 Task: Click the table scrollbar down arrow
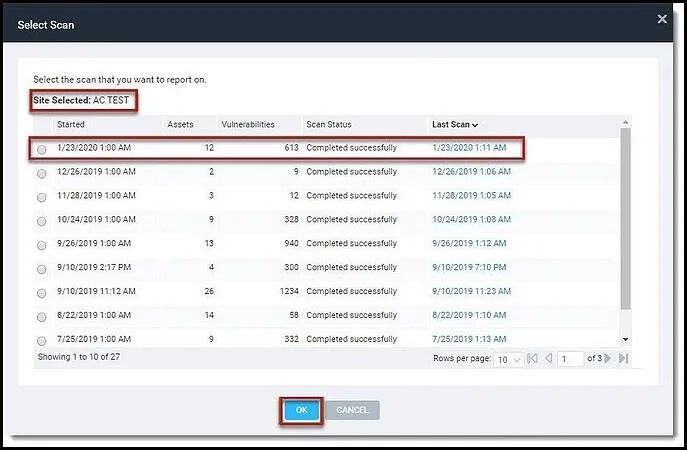tap(626, 339)
